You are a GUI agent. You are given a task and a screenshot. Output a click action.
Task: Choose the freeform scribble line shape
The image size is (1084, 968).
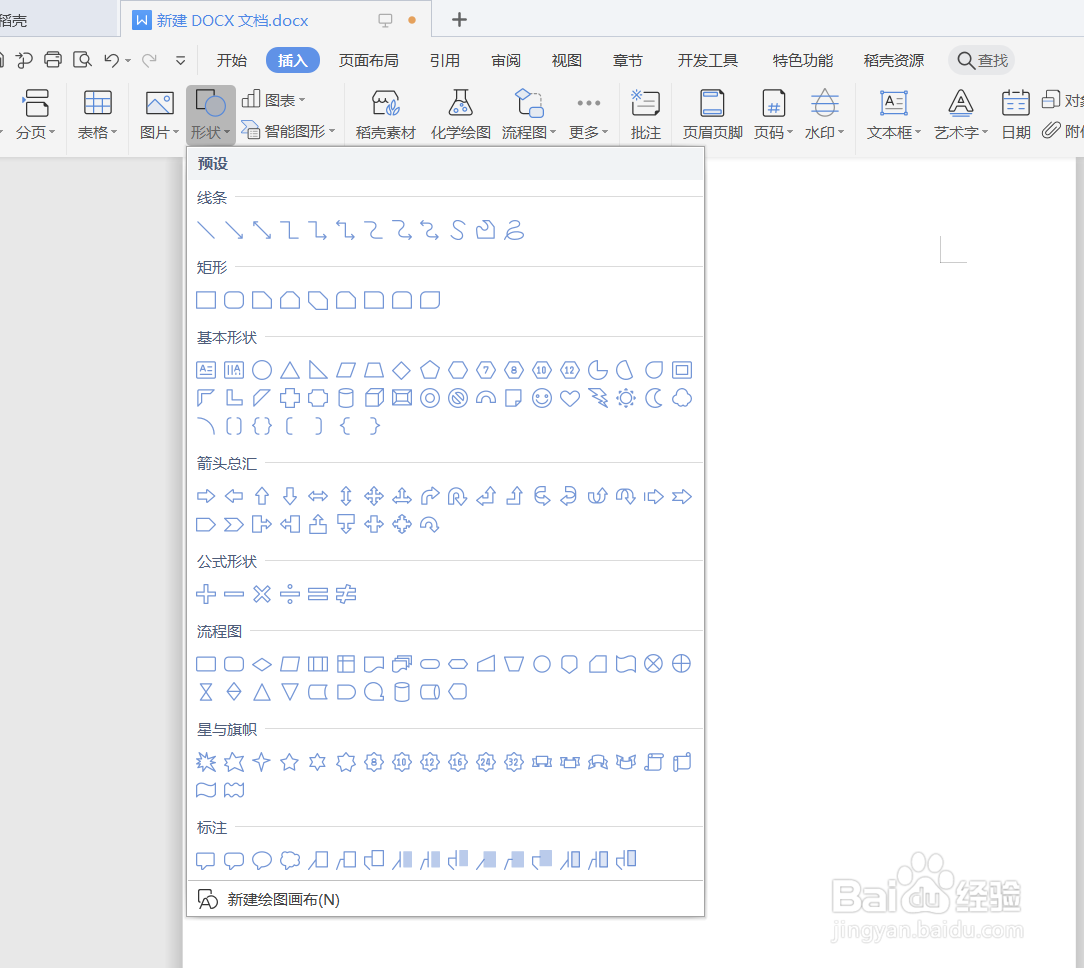(514, 230)
